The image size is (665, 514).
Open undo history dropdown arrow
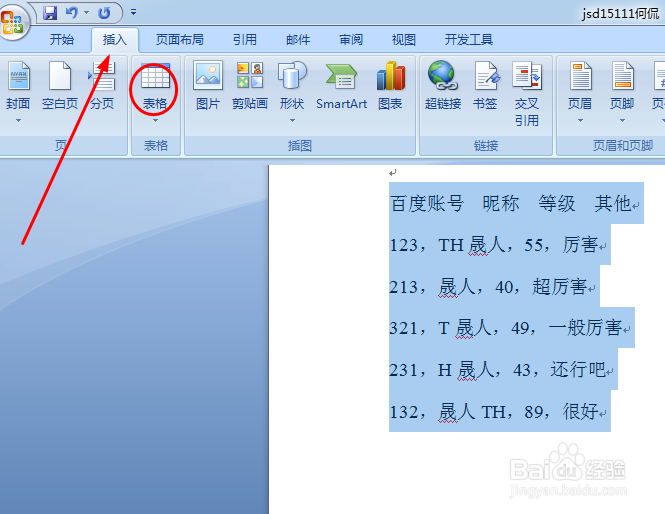coord(87,13)
